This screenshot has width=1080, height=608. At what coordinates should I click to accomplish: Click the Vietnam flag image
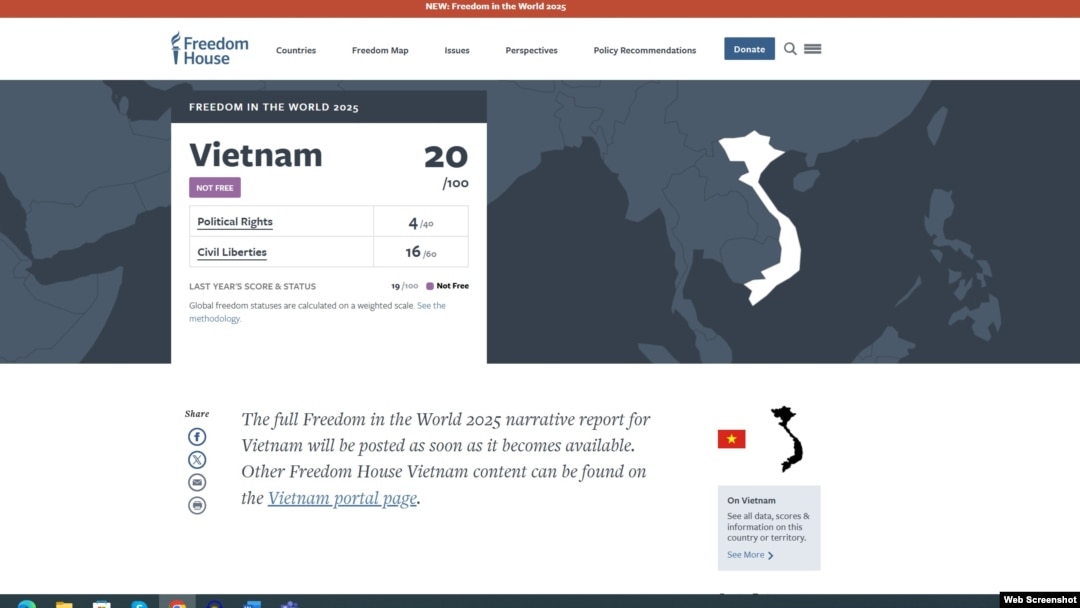tap(731, 439)
